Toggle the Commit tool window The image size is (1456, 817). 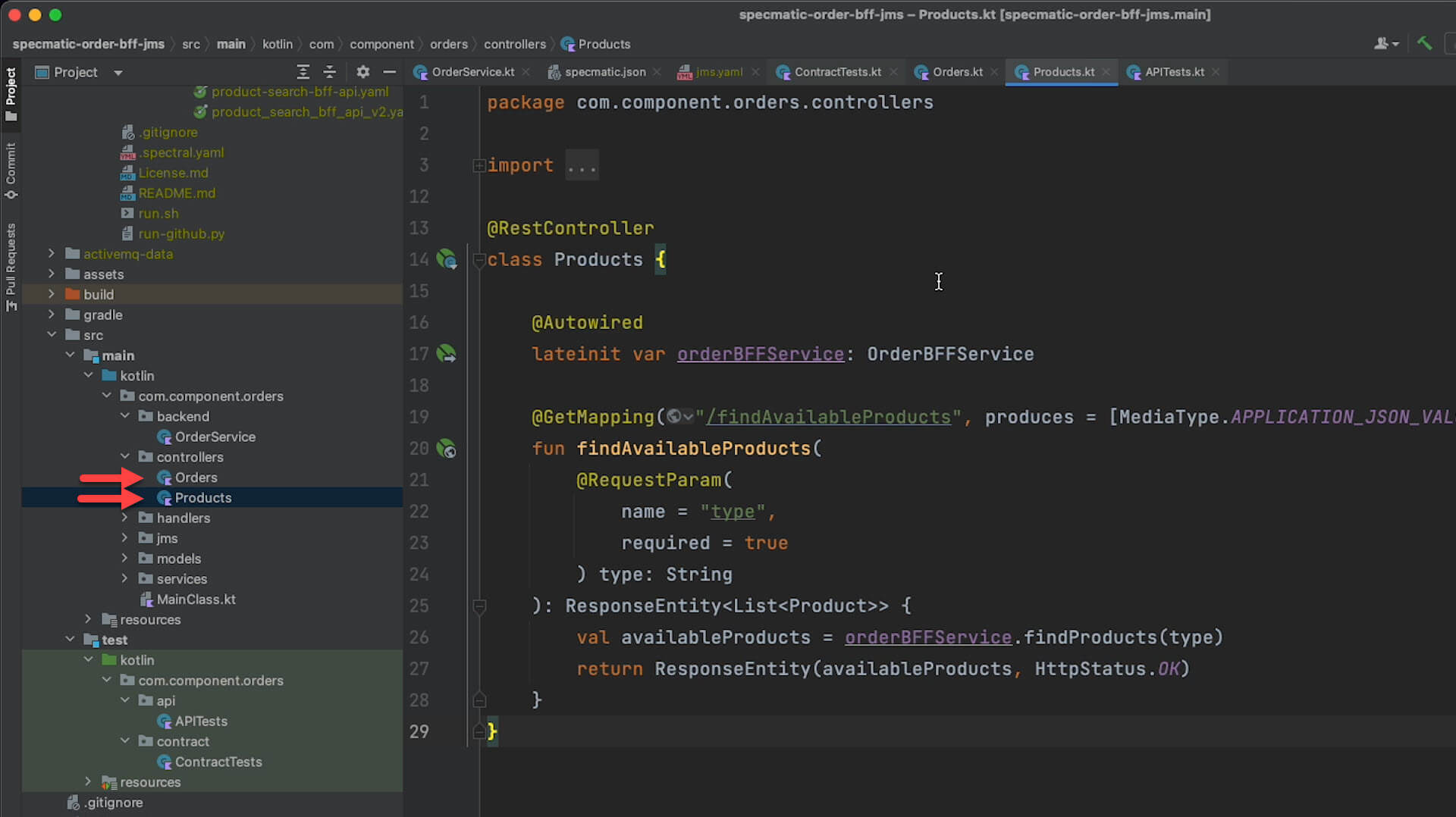click(11, 170)
